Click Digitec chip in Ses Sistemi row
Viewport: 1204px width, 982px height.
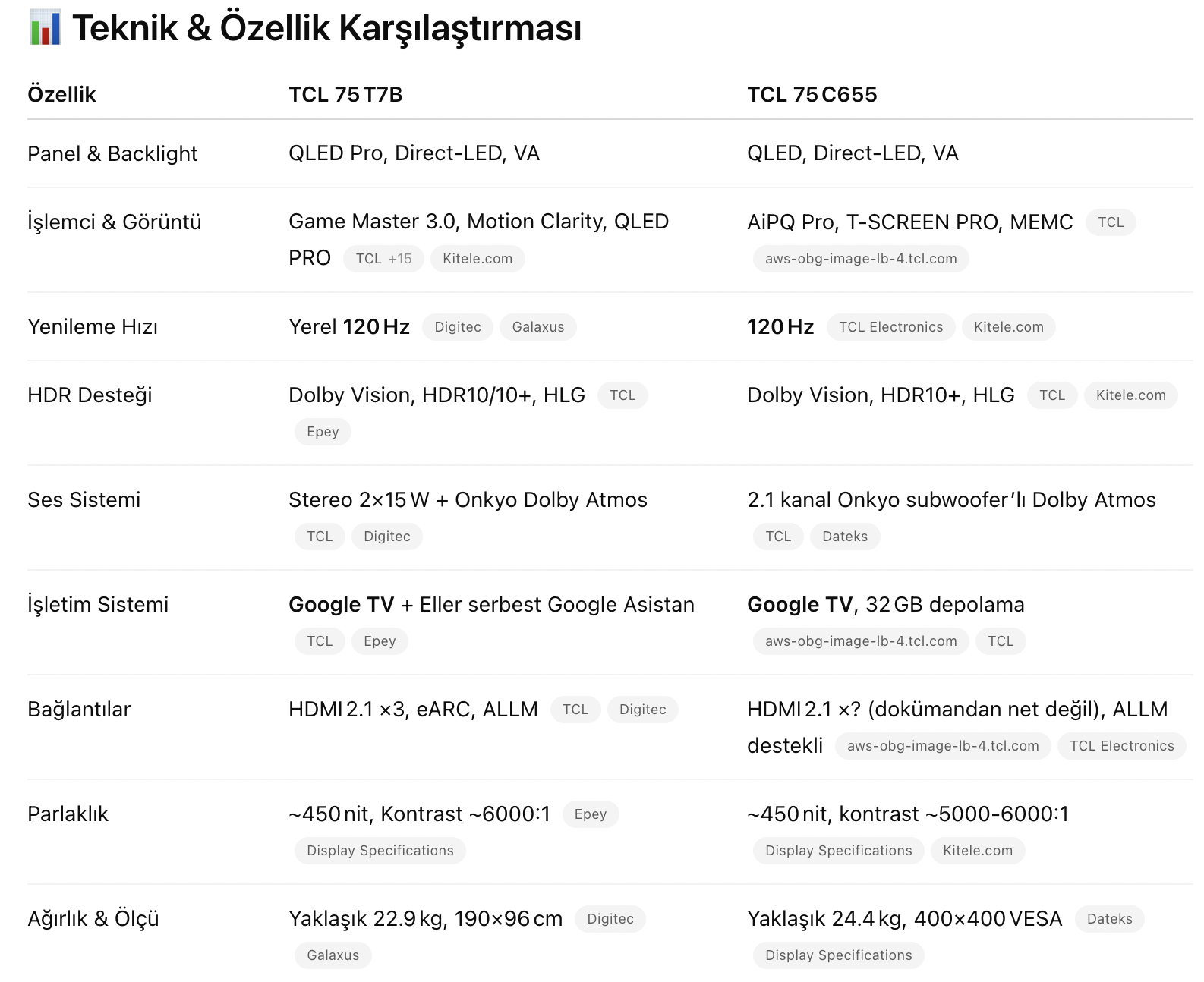click(x=386, y=537)
